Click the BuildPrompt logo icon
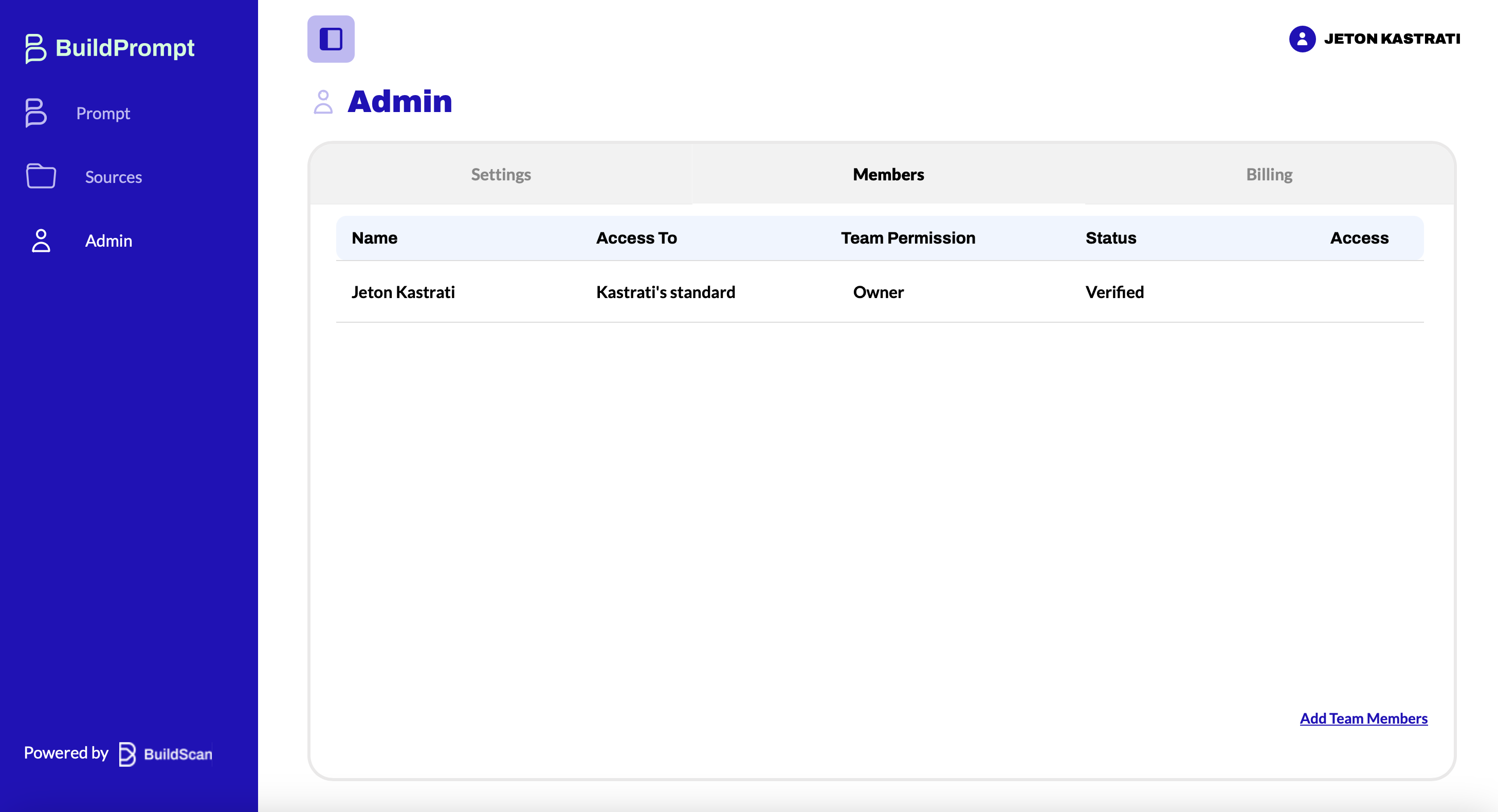 35,48
